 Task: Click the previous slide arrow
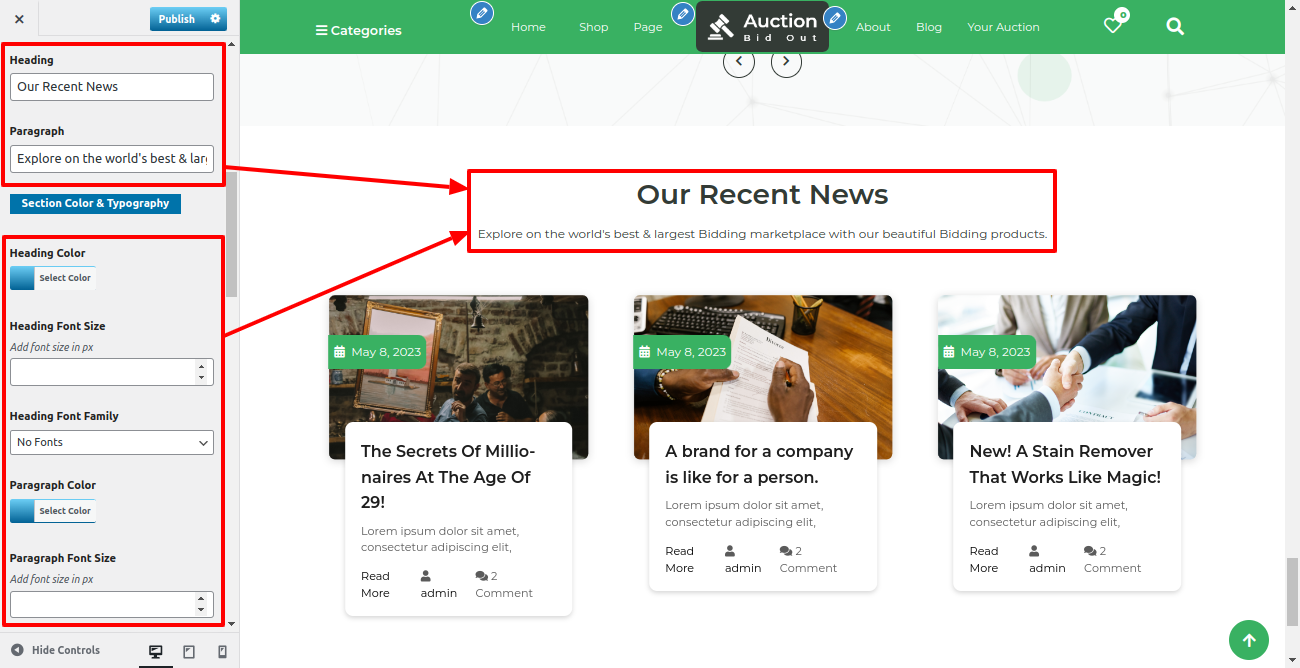[739, 62]
